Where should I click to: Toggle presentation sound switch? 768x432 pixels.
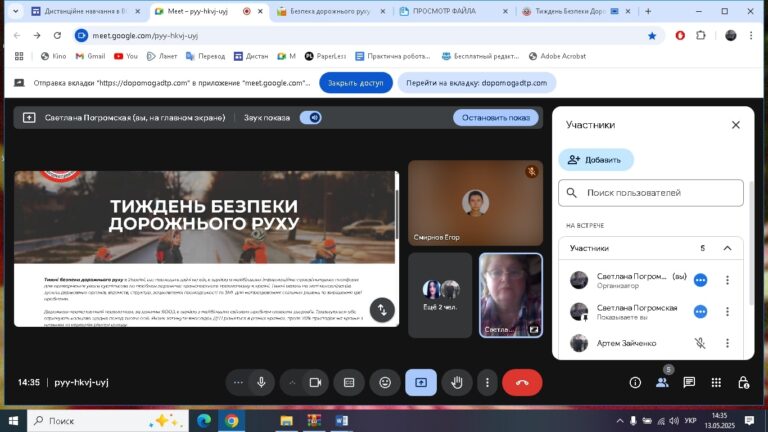tap(311, 118)
